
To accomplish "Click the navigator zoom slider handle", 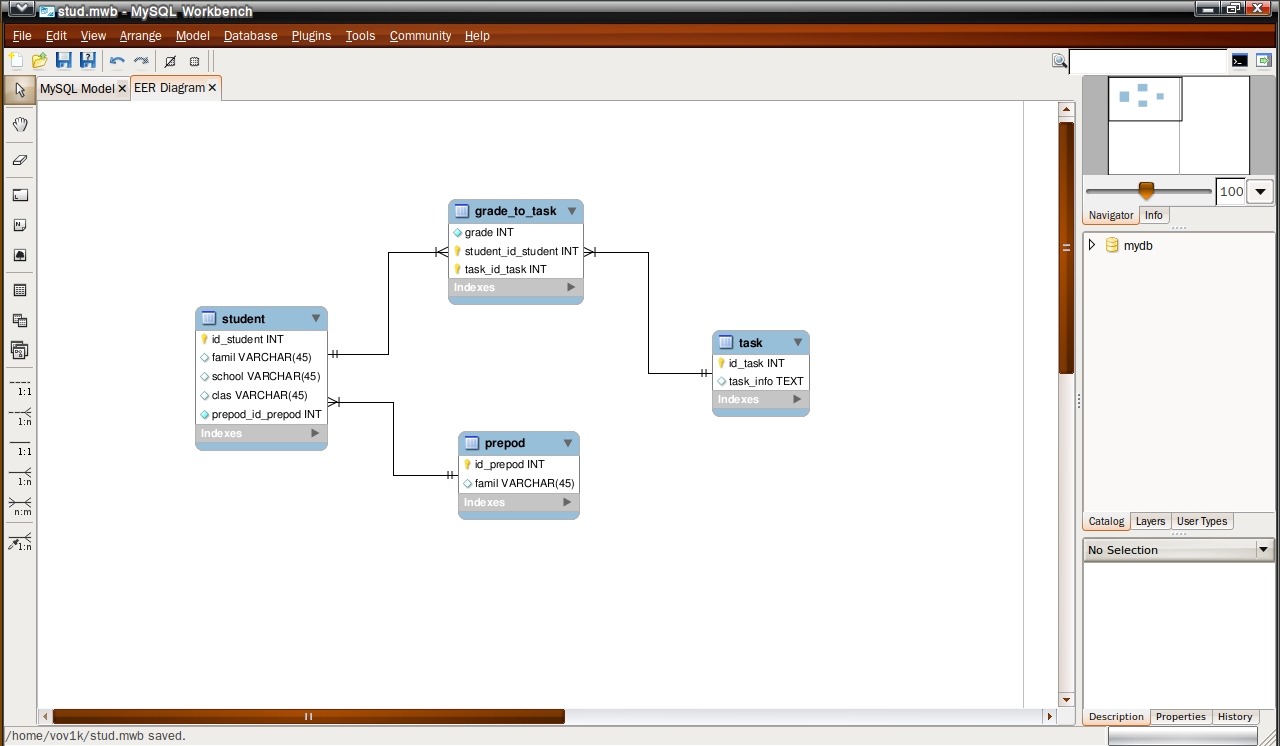I will point(1146,190).
